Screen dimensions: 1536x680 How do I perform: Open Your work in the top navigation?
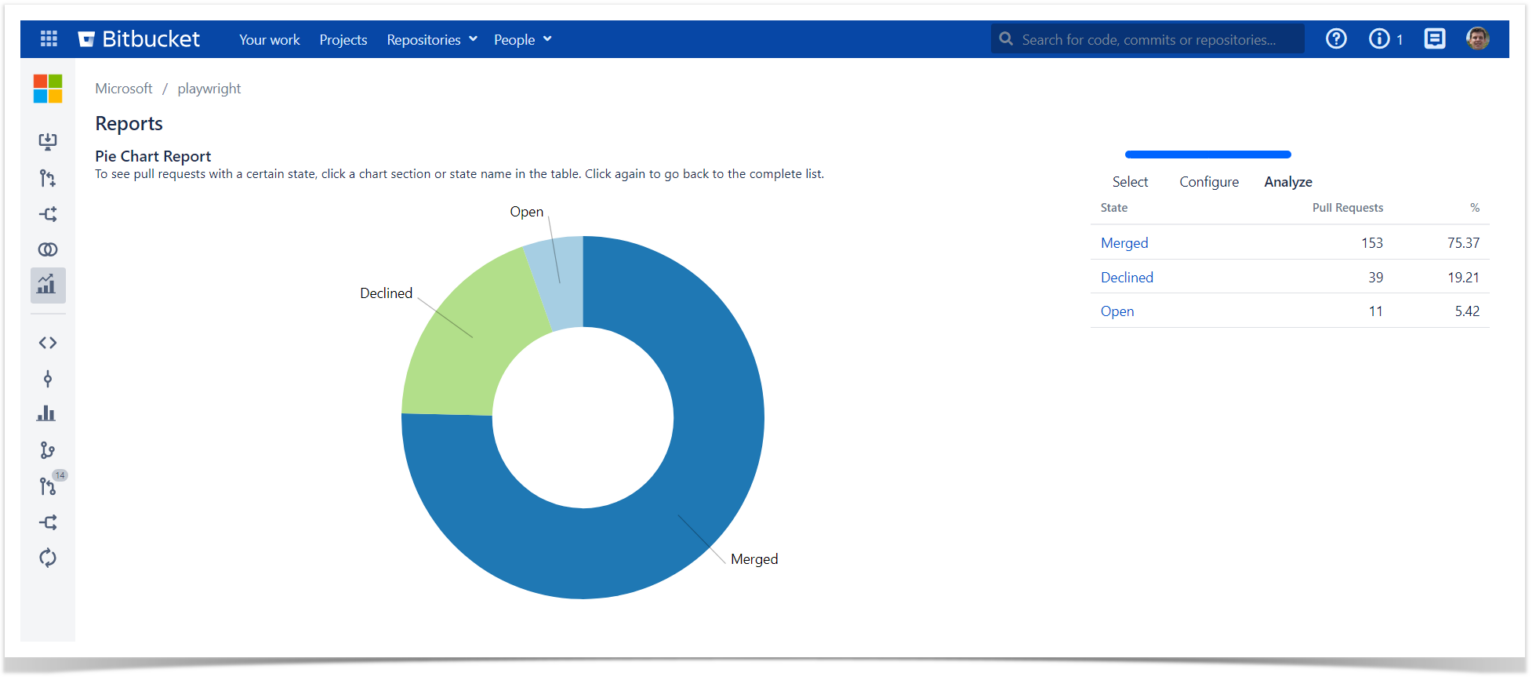pos(269,40)
